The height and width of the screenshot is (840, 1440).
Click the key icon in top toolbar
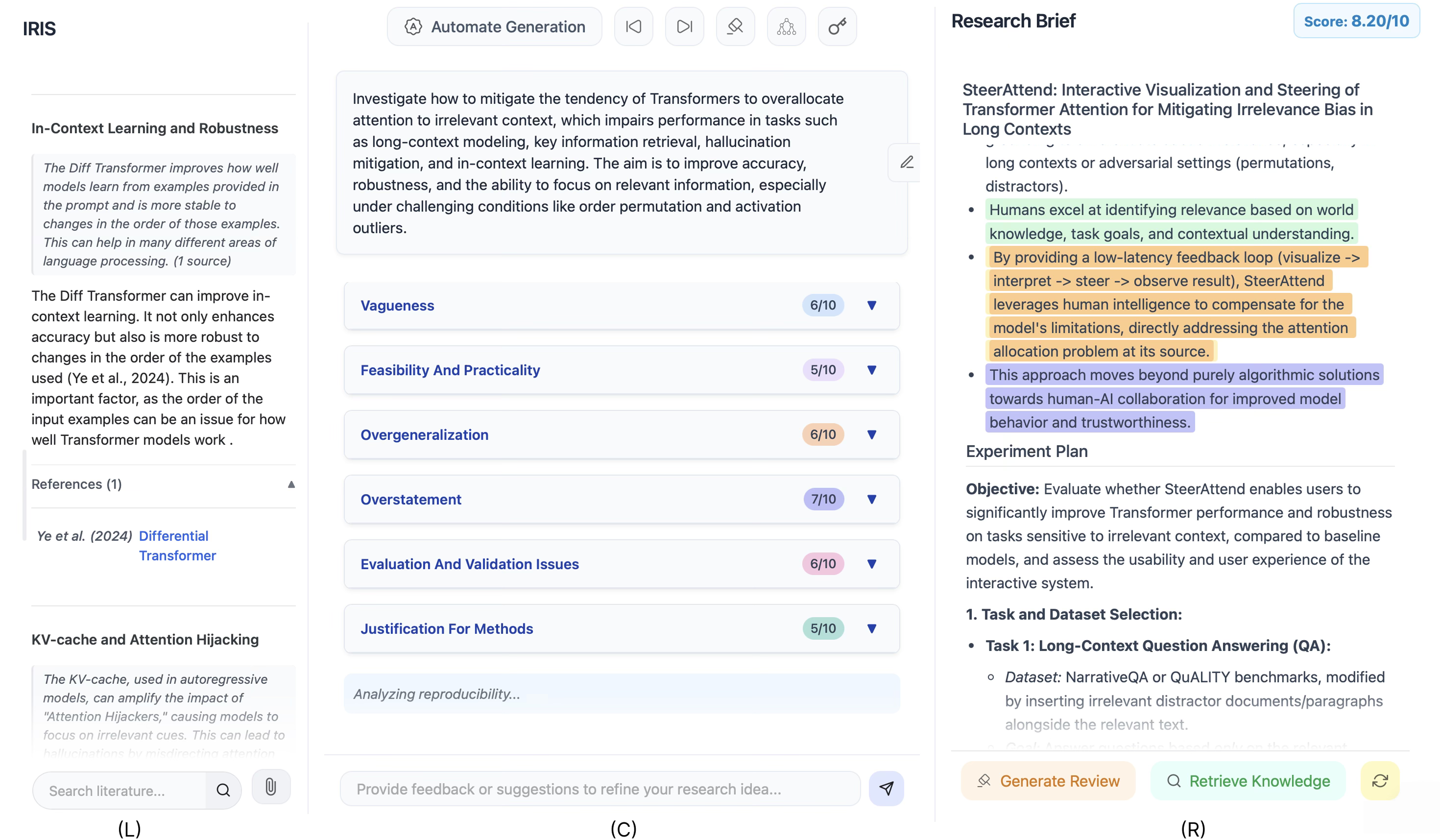837,26
